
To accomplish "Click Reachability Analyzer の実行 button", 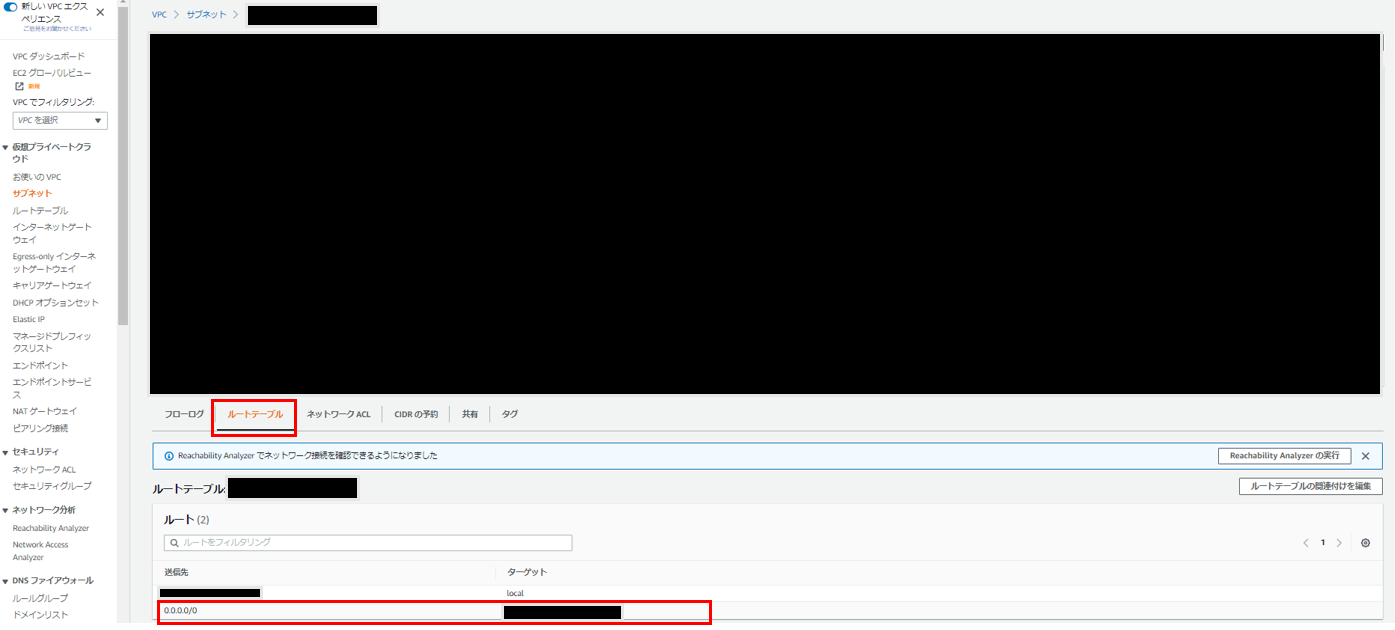I will 1284,456.
